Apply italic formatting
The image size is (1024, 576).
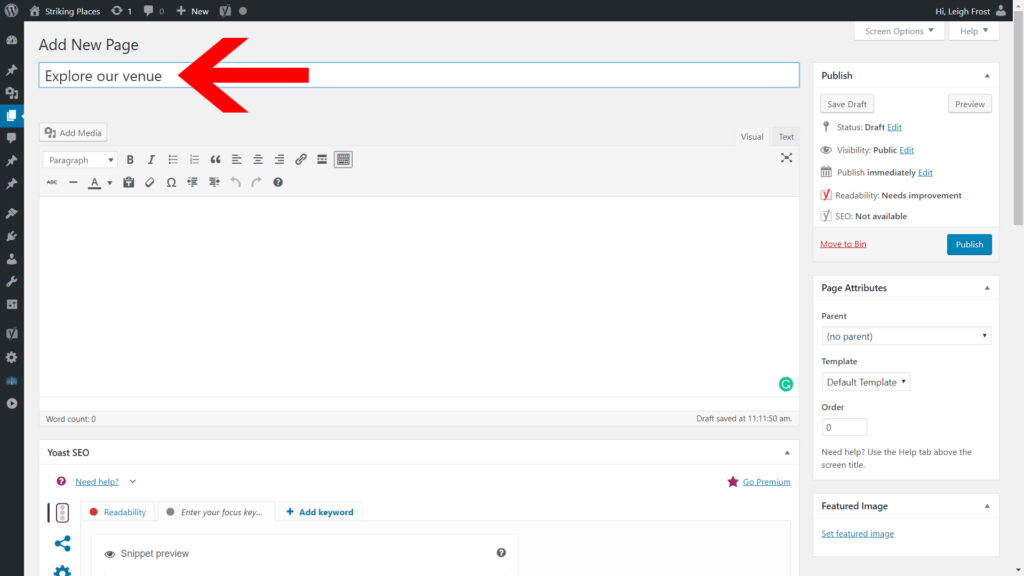click(151, 160)
